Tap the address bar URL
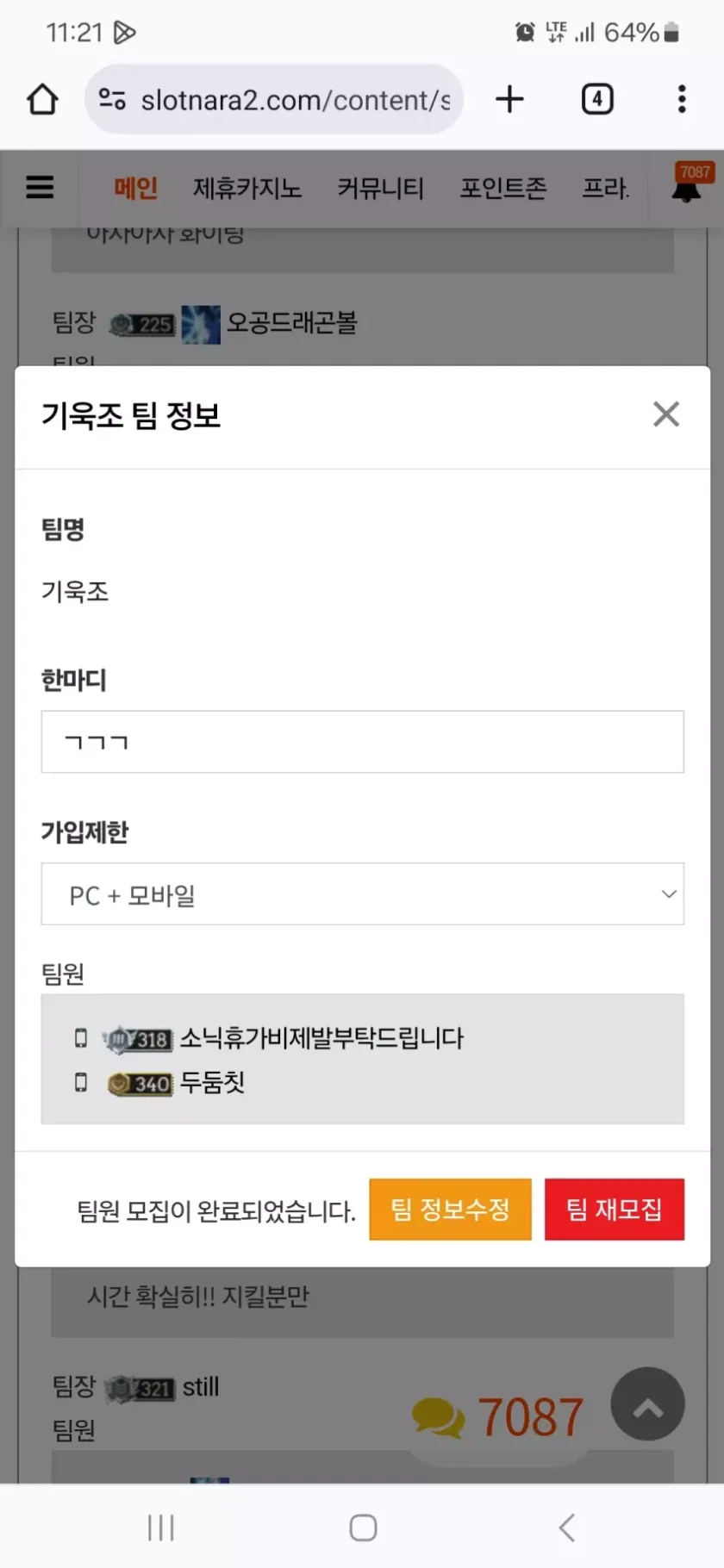This screenshot has width=724, height=1568. coord(295,100)
